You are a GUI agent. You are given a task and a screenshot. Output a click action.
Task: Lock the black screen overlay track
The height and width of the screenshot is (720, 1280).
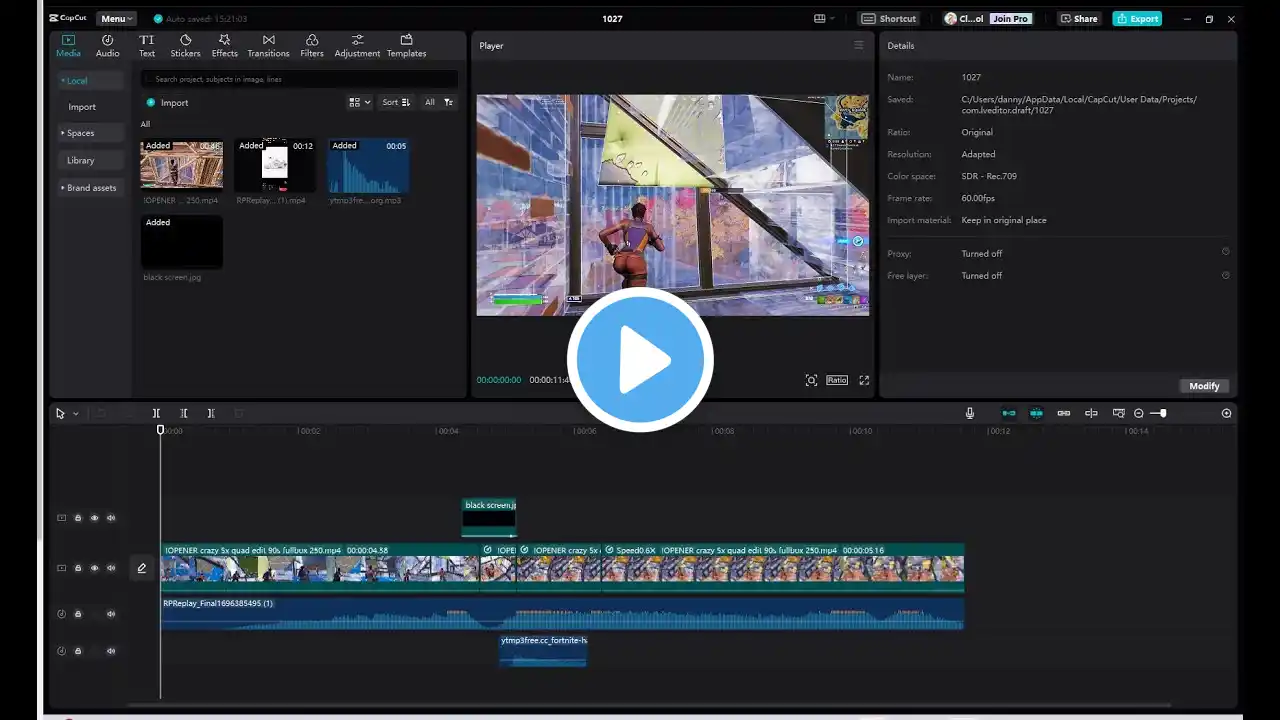78,518
